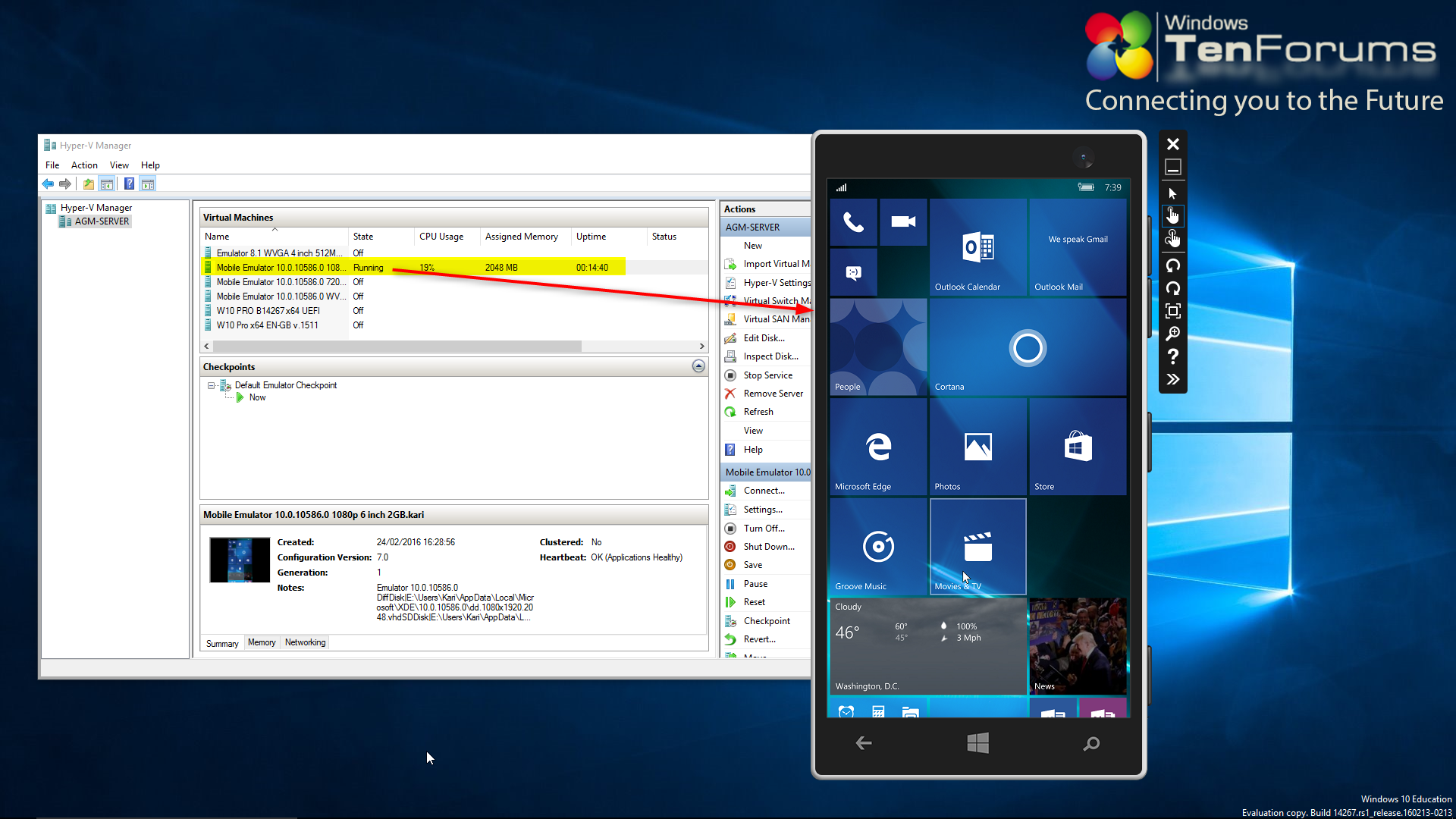Click Shut Down... action
Viewport: 1456px width, 819px height.
[x=769, y=547]
